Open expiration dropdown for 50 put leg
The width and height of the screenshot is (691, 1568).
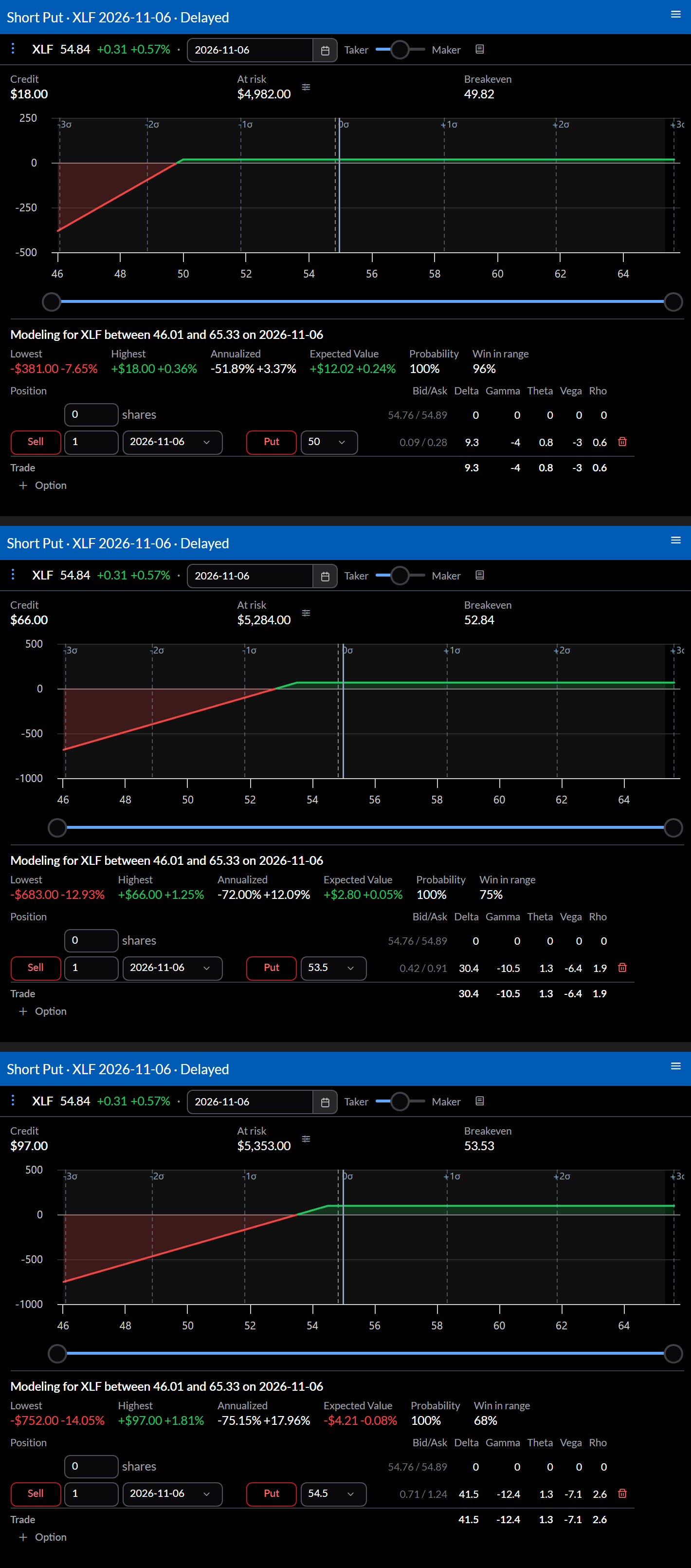click(172, 443)
